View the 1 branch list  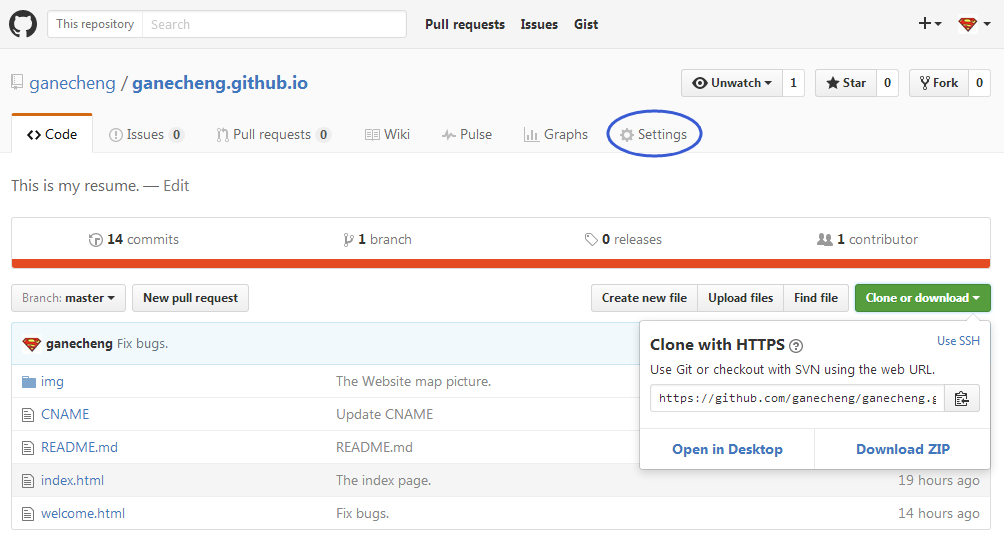[377, 240]
